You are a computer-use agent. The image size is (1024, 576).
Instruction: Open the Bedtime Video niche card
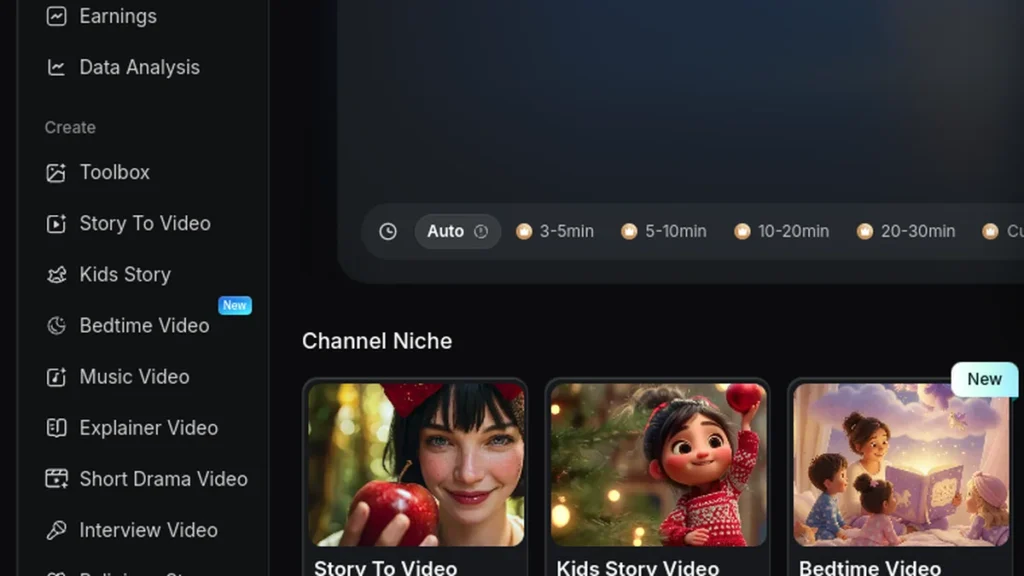click(901, 477)
